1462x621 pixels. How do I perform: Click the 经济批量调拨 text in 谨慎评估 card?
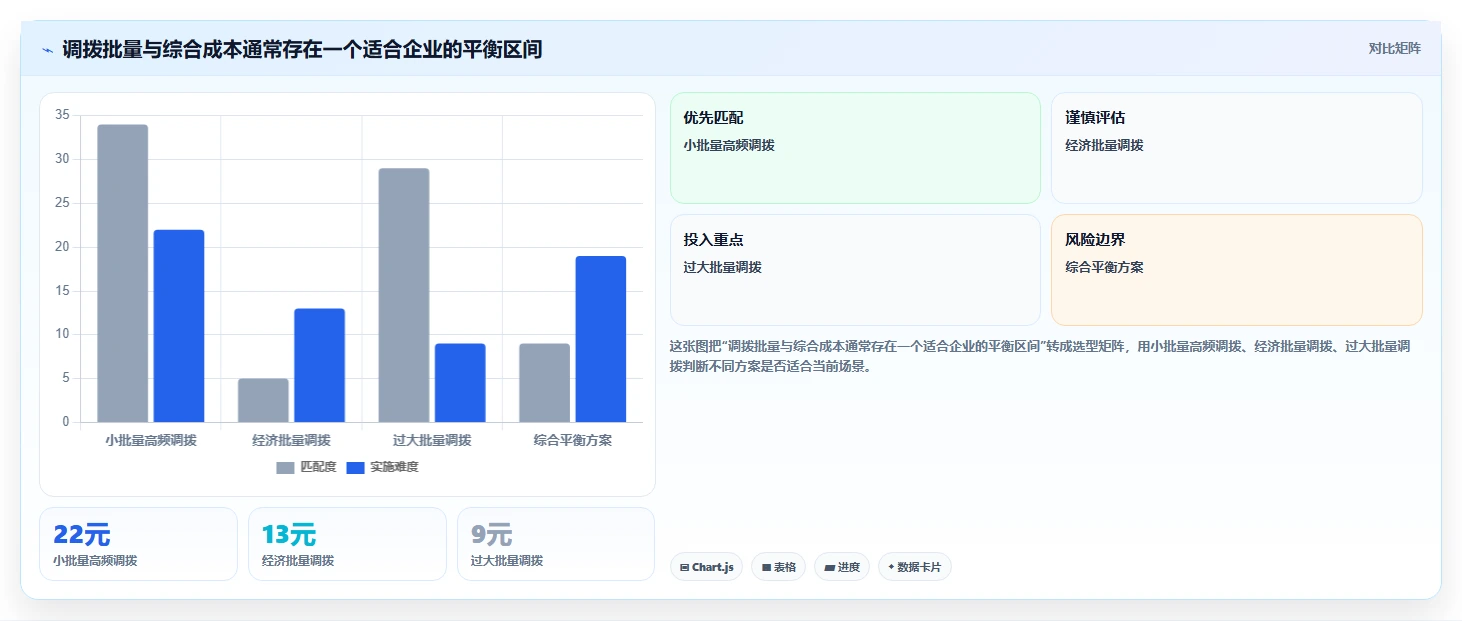1104,145
